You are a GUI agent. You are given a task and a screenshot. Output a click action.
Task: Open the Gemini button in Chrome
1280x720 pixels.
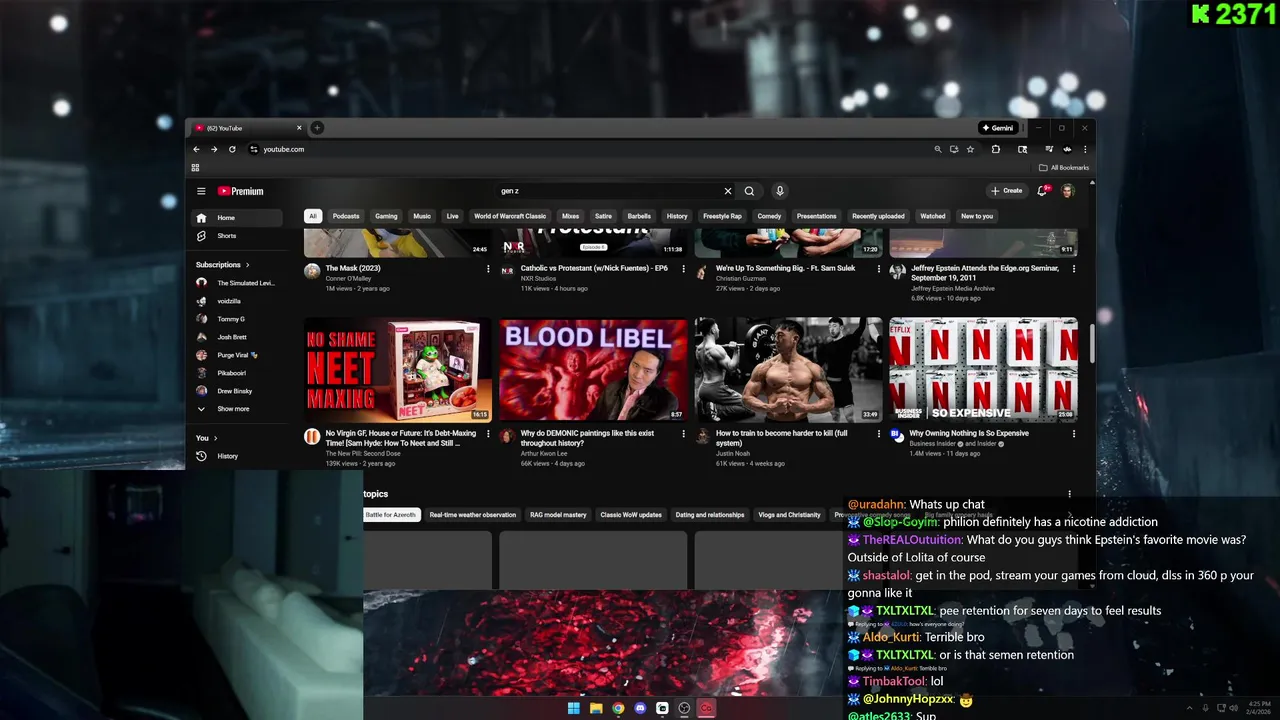998,128
